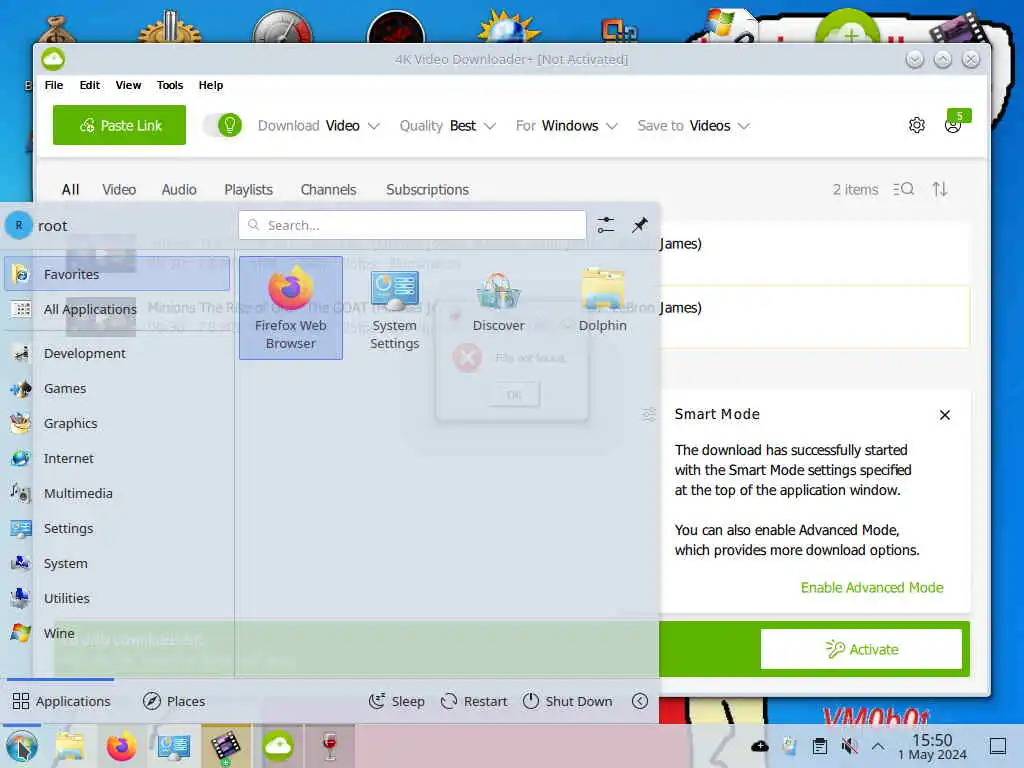Switch to the Video tab

(x=119, y=189)
